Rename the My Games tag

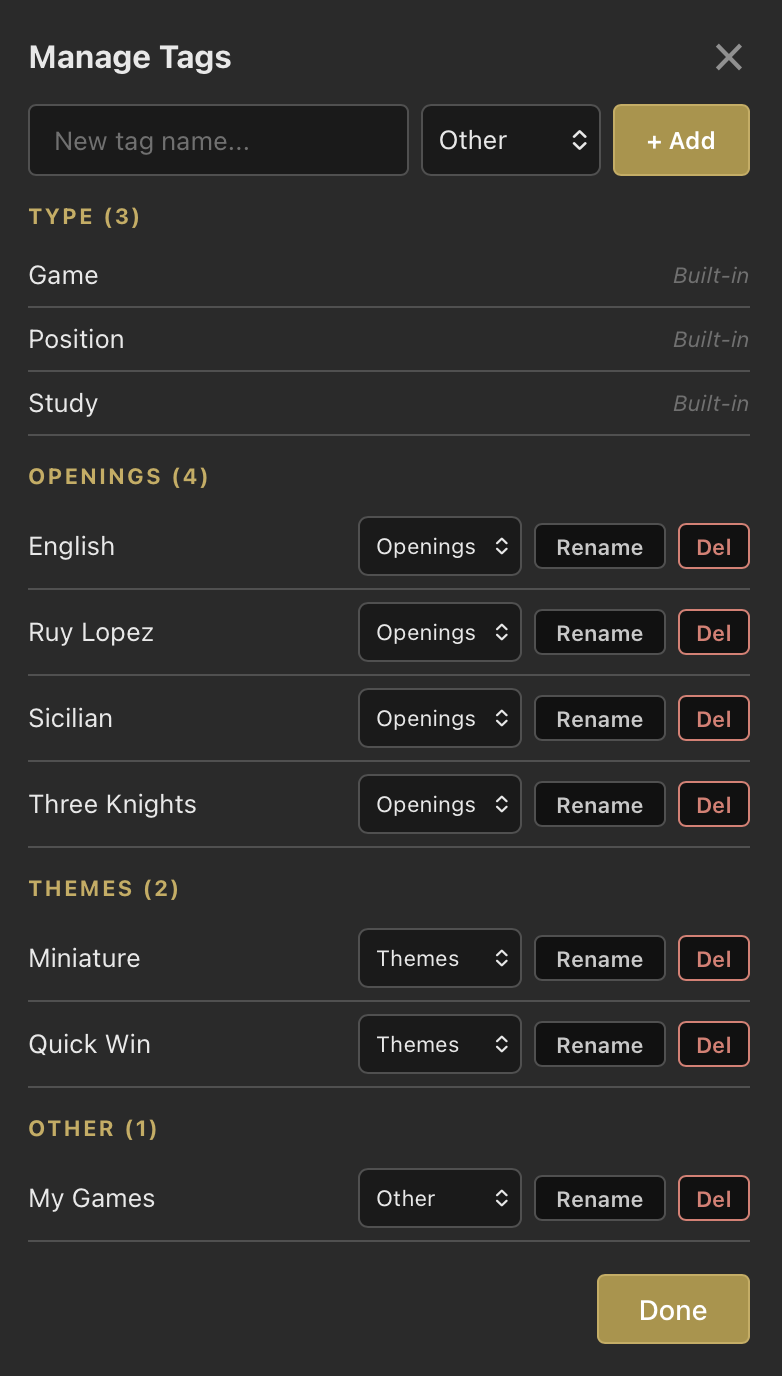[x=599, y=1198]
